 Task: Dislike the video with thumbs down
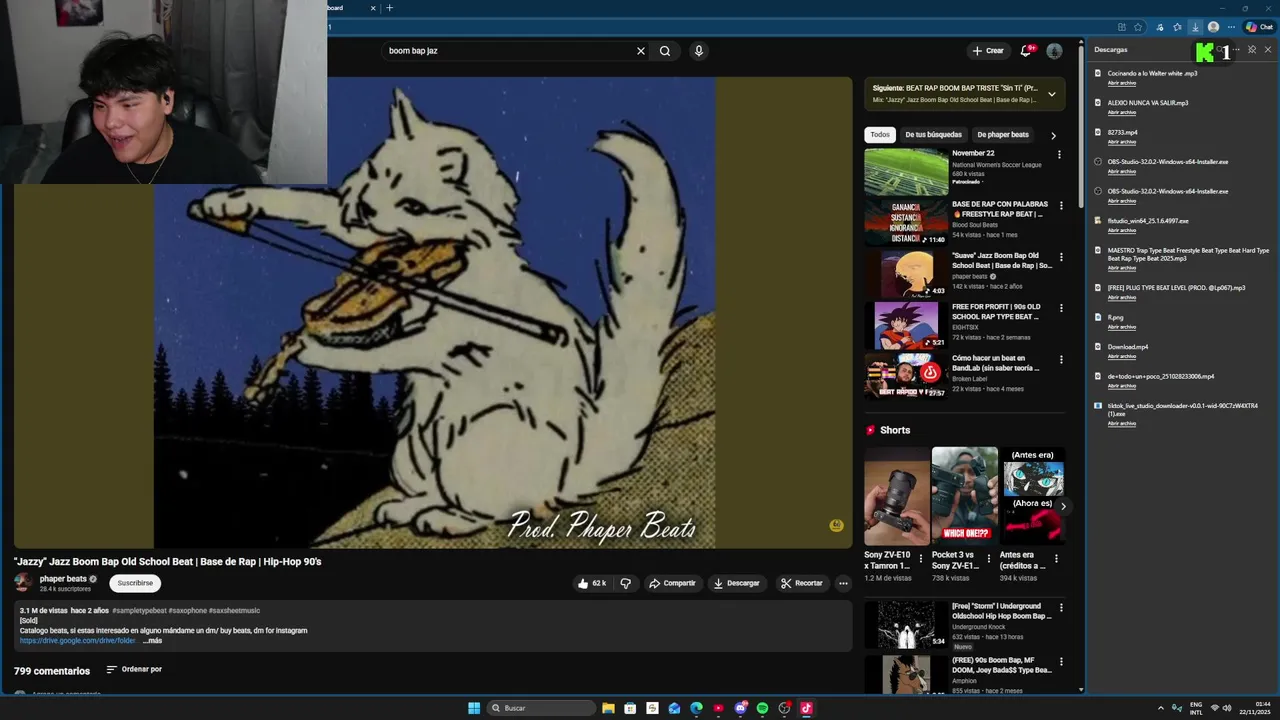[626, 583]
